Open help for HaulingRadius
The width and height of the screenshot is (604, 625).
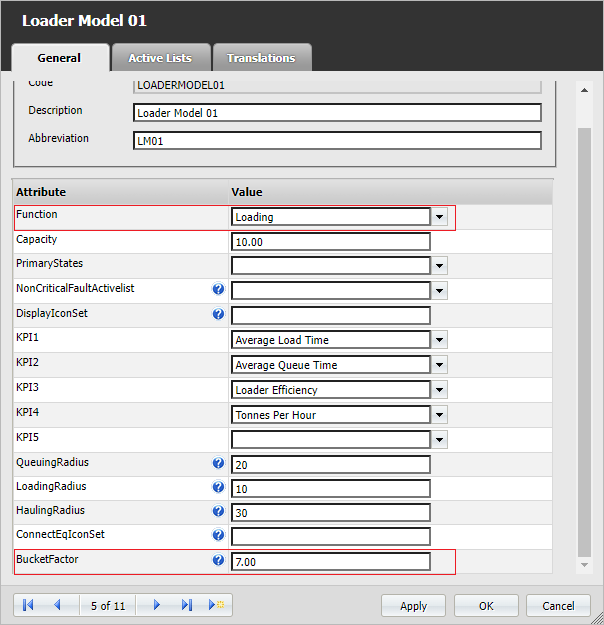218,511
